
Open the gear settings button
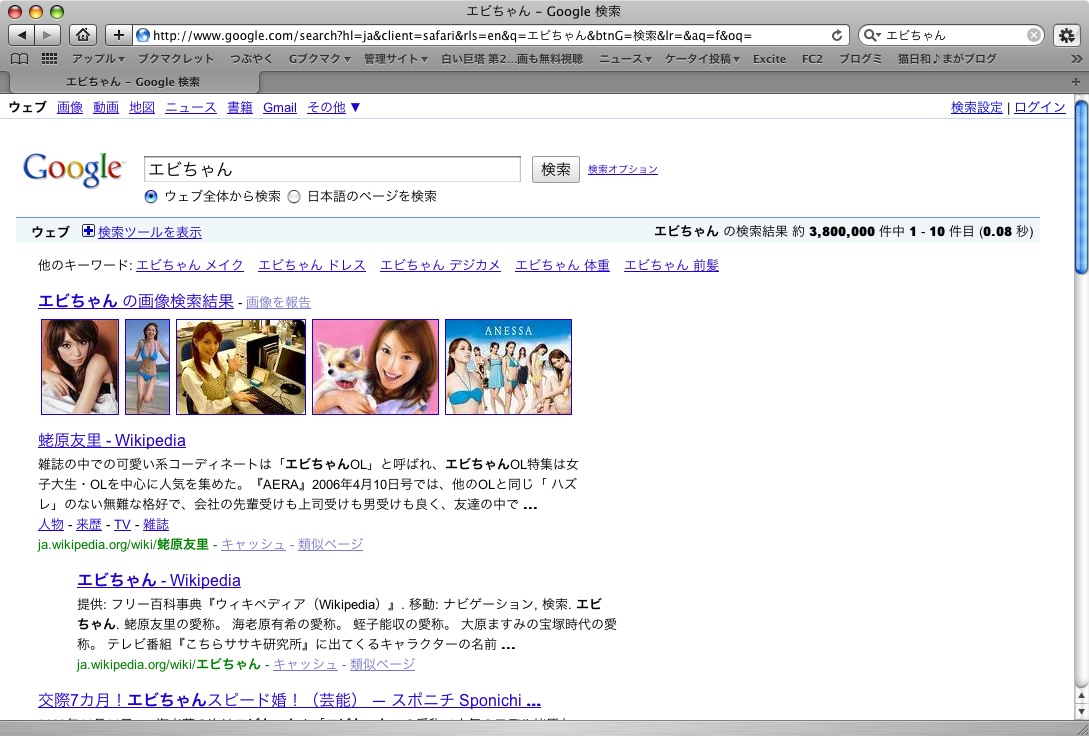pos(1067,35)
